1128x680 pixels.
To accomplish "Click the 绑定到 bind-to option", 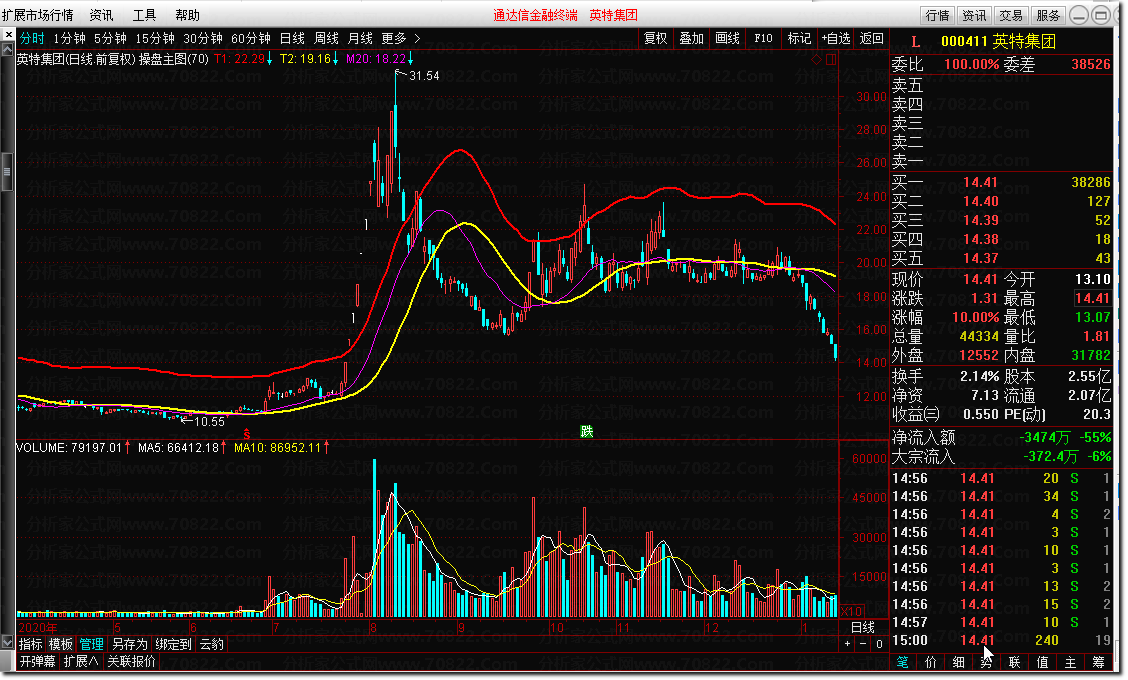I will (173, 644).
